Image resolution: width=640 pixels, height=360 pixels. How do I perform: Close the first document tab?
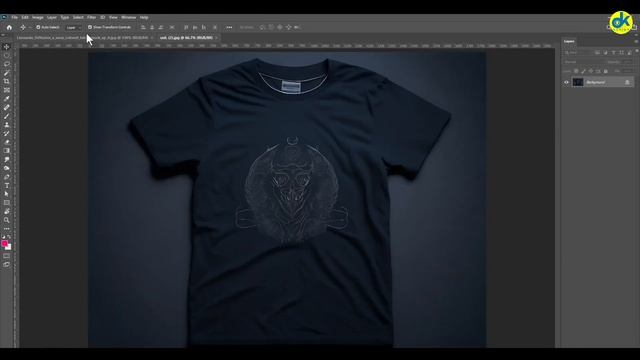(x=152, y=38)
